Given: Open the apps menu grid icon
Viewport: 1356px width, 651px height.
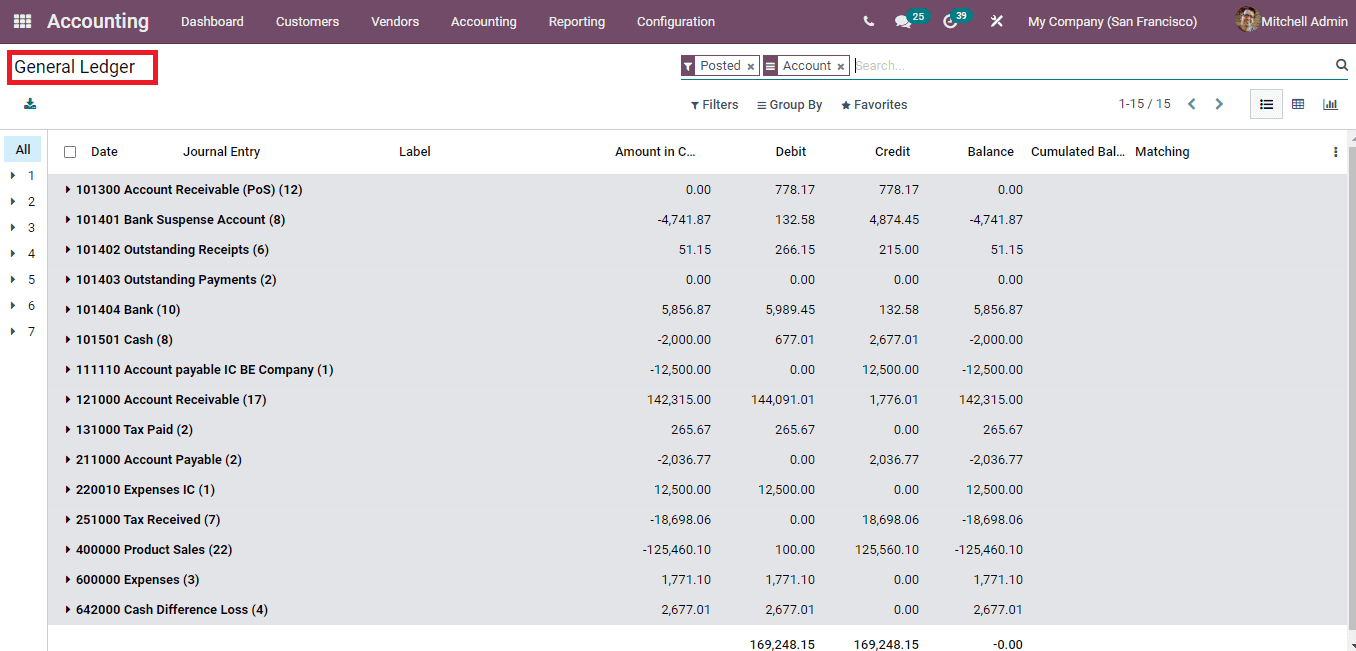Looking at the screenshot, I should click(x=21, y=21).
